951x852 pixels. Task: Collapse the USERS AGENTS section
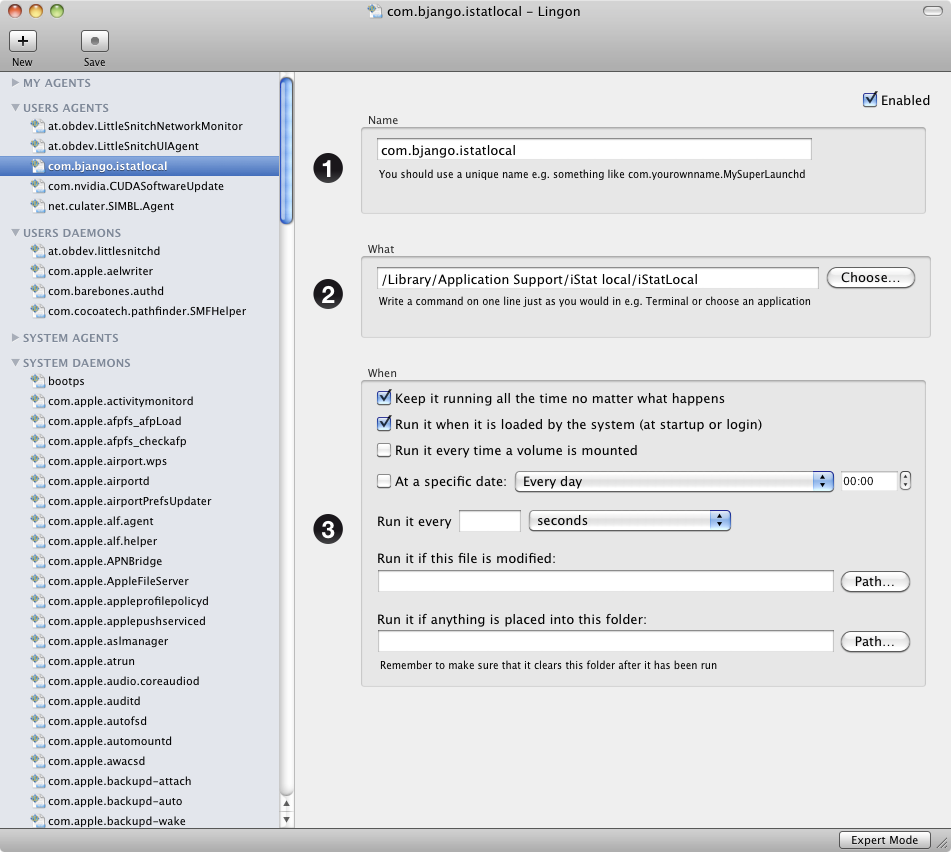click(x=15, y=107)
